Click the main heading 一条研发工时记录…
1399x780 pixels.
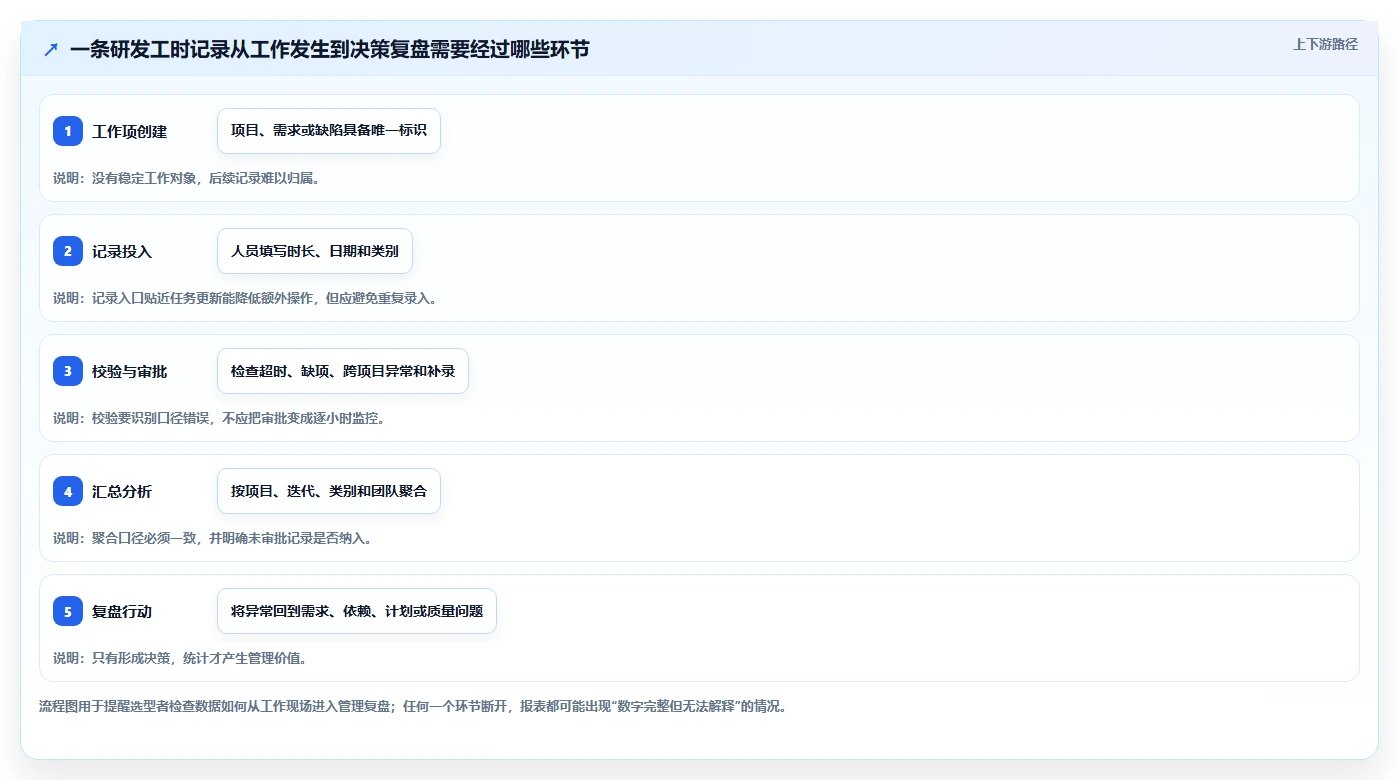click(x=330, y=49)
